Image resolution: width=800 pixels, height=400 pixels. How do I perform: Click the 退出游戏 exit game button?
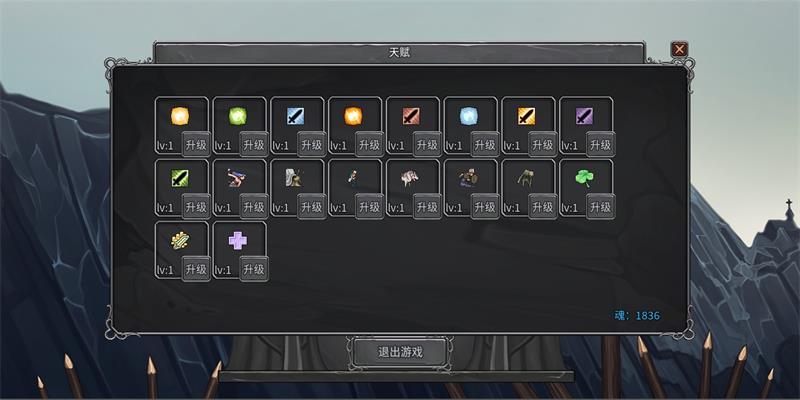click(x=400, y=353)
